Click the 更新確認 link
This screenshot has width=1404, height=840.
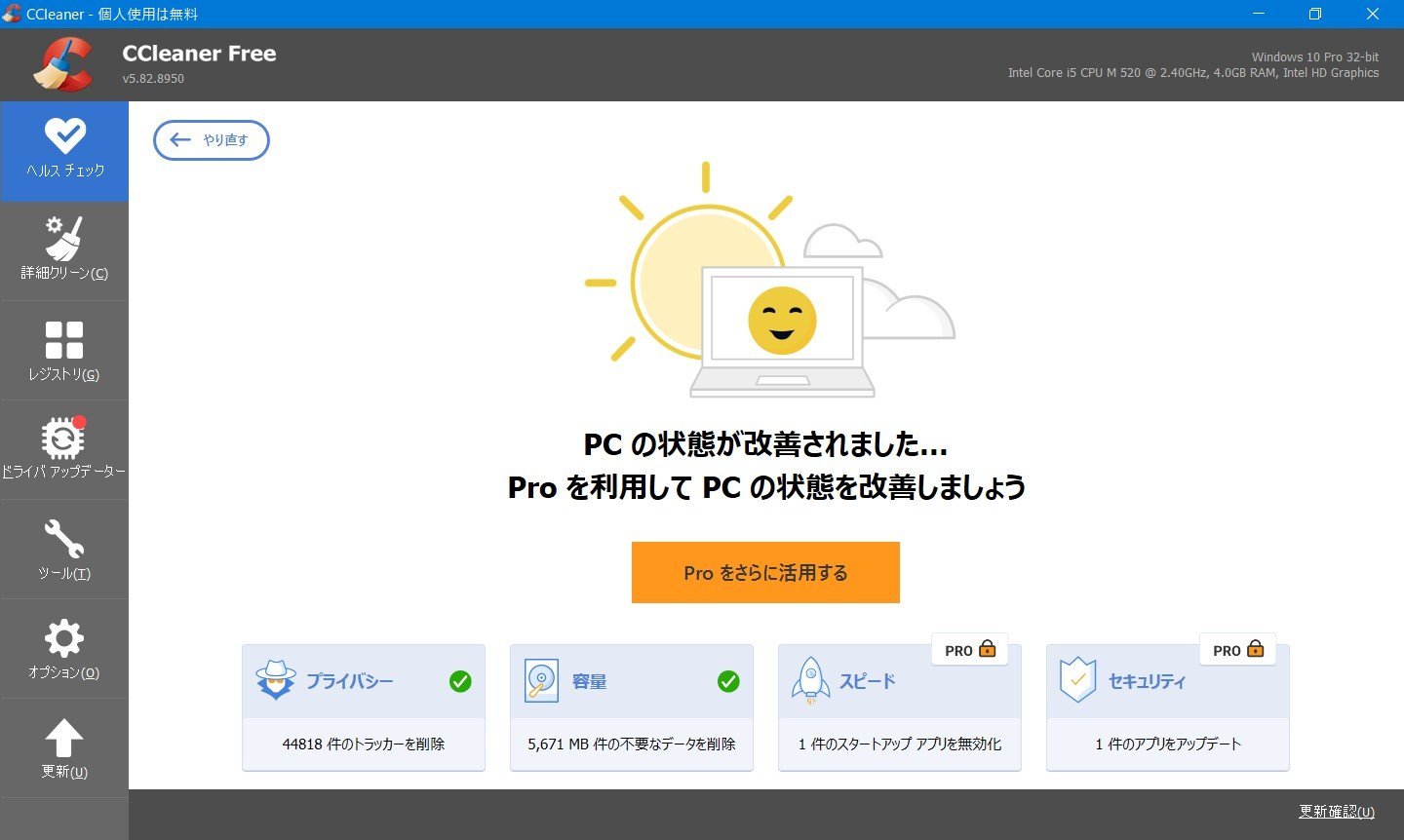(1337, 812)
